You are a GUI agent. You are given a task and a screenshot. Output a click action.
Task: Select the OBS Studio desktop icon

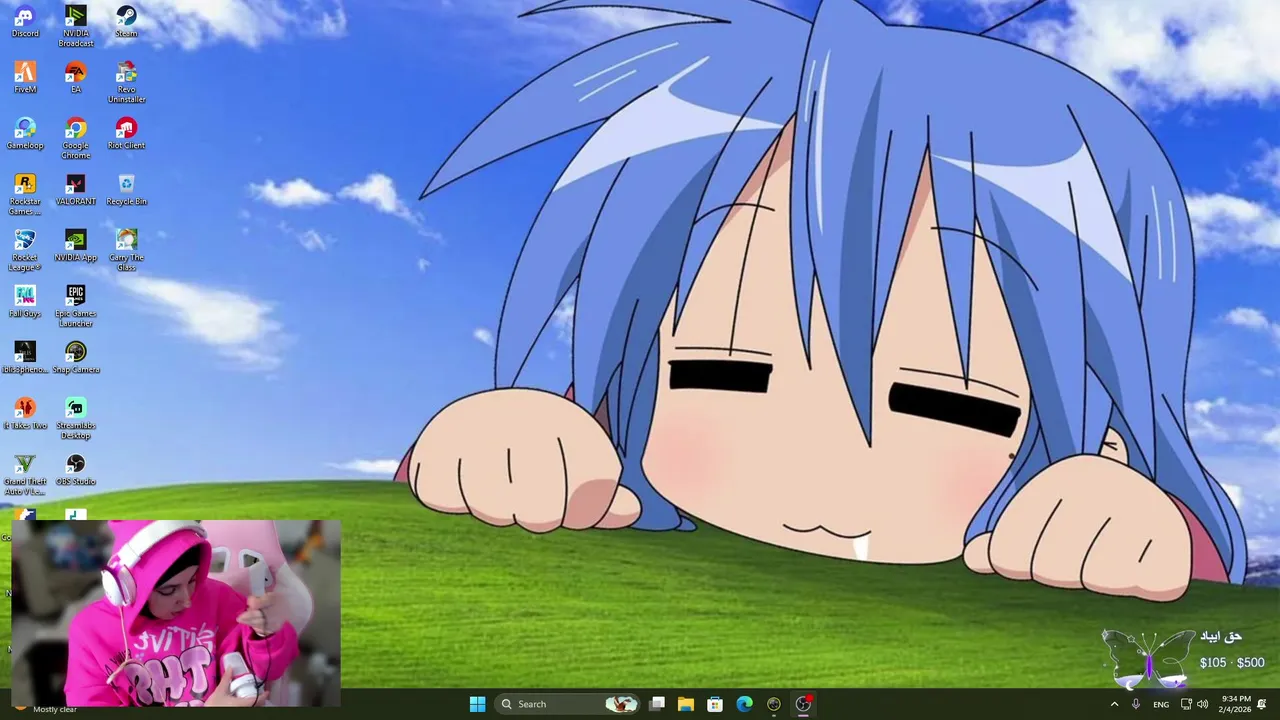76,470
